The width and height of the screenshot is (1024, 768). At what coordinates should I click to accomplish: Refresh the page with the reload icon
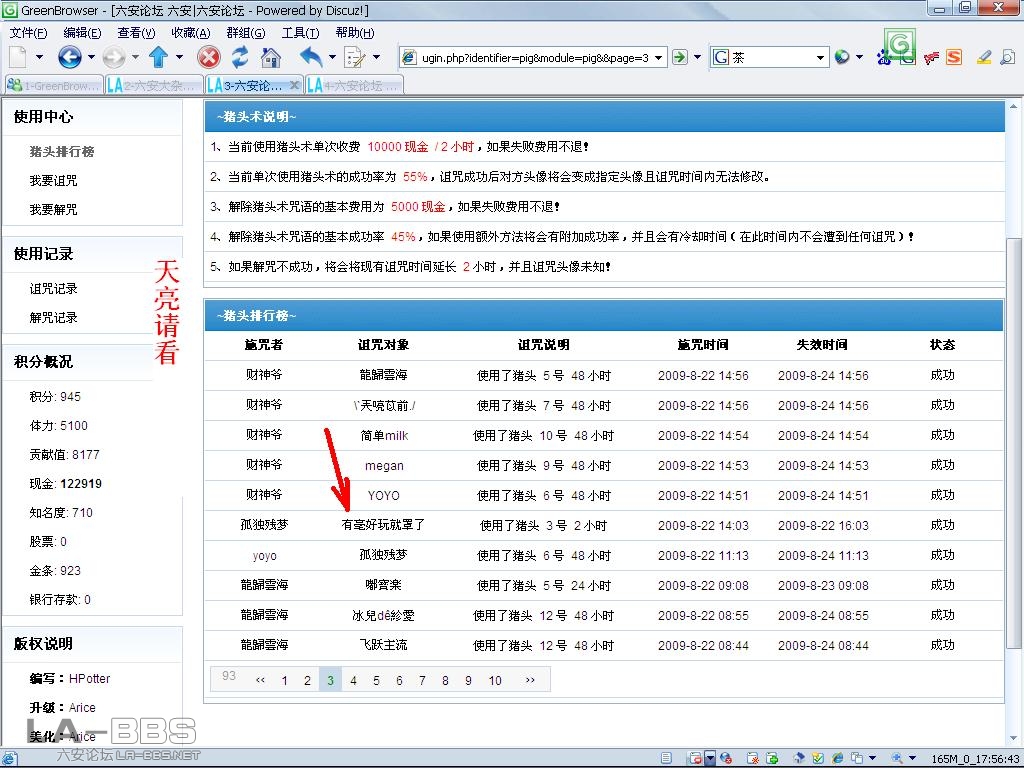pos(240,57)
